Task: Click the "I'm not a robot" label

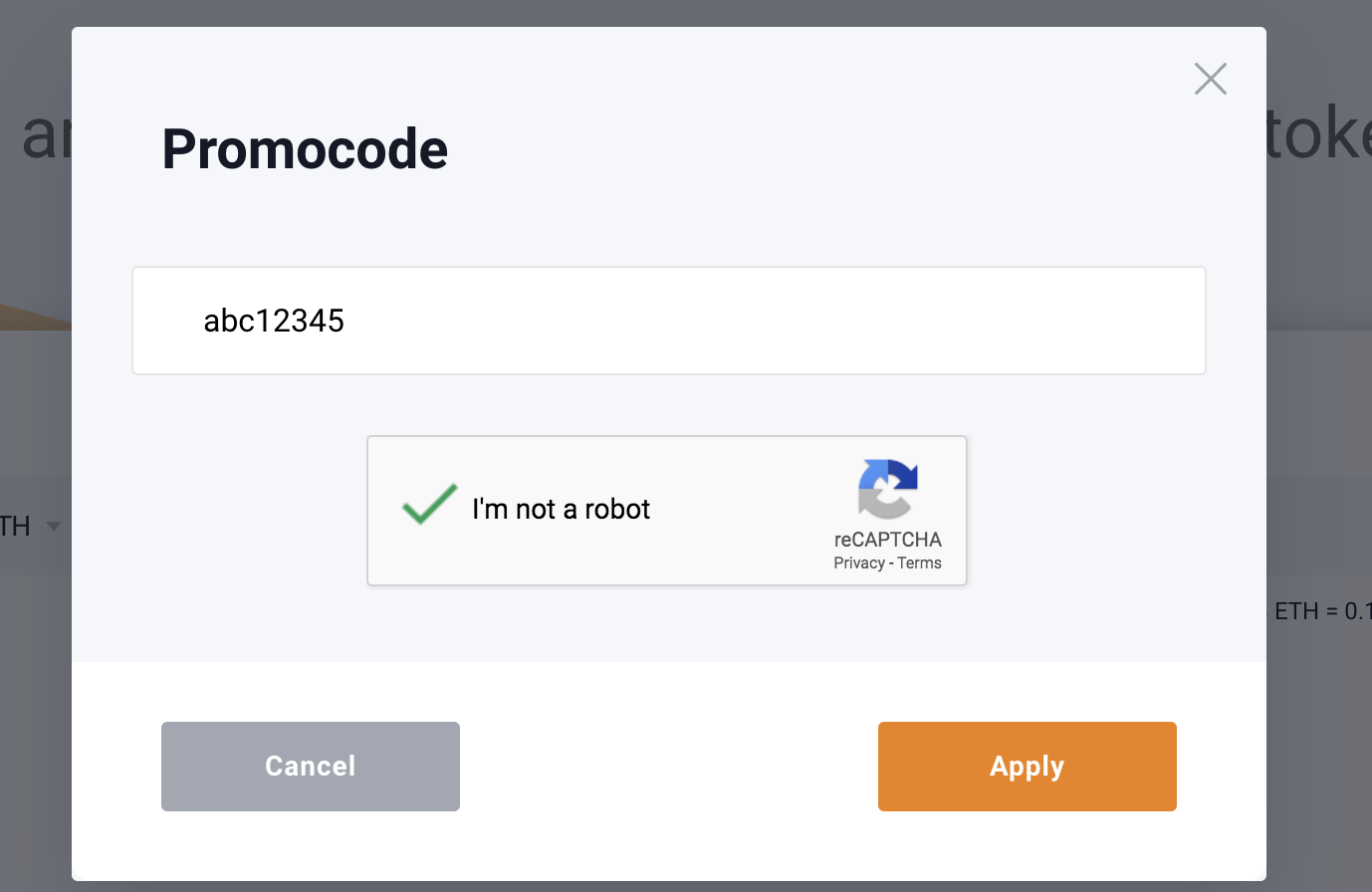Action: 561,509
